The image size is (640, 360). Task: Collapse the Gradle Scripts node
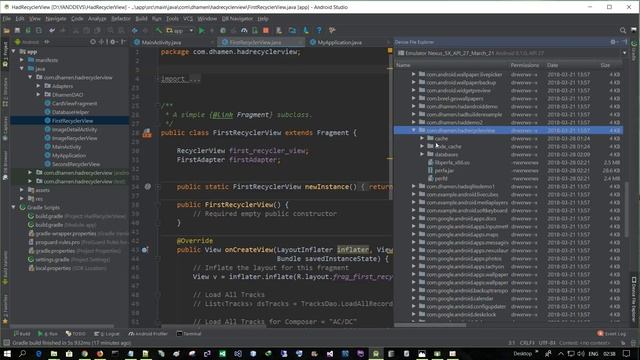pos(14,207)
